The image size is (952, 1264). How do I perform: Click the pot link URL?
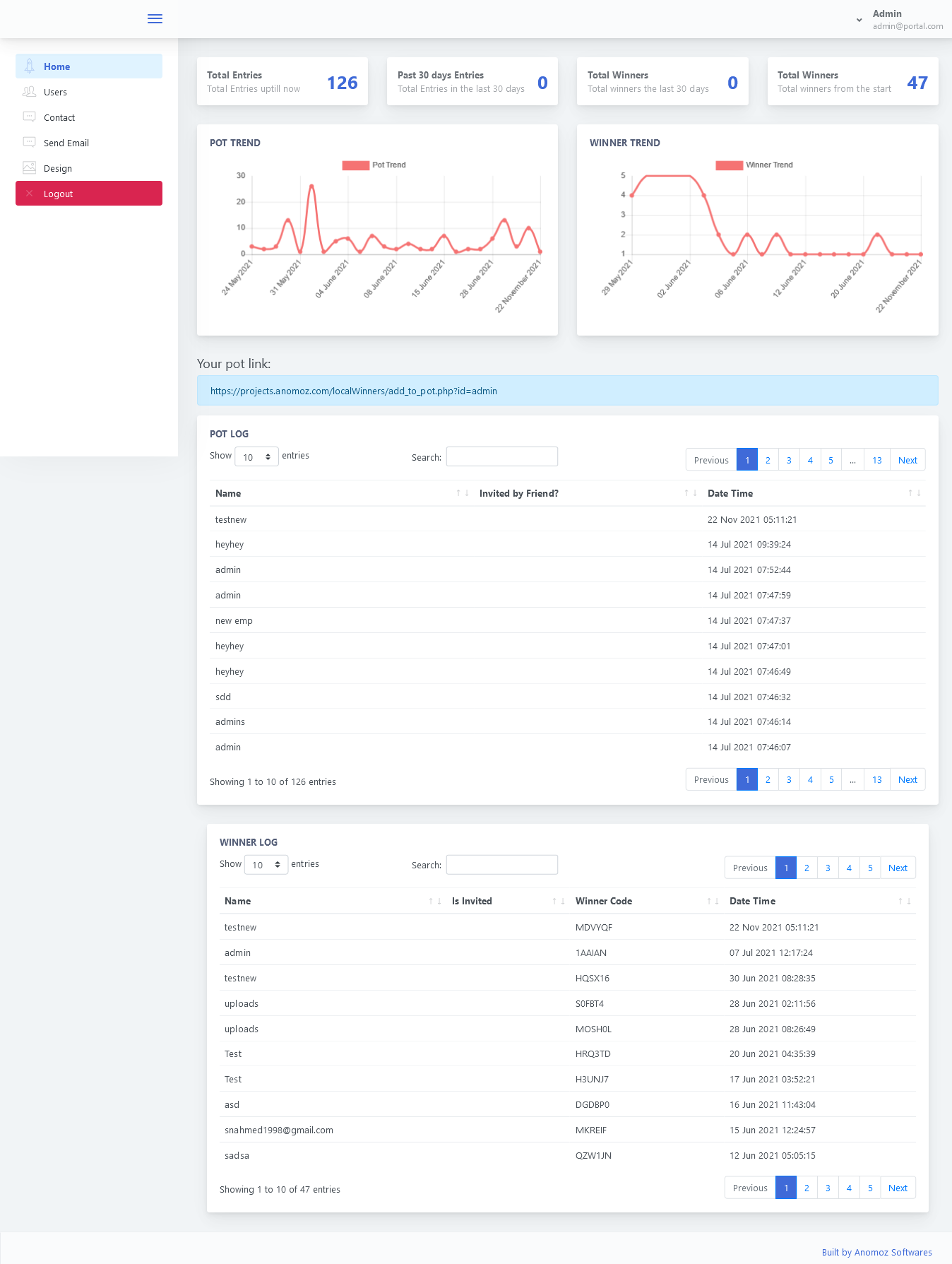(x=354, y=391)
